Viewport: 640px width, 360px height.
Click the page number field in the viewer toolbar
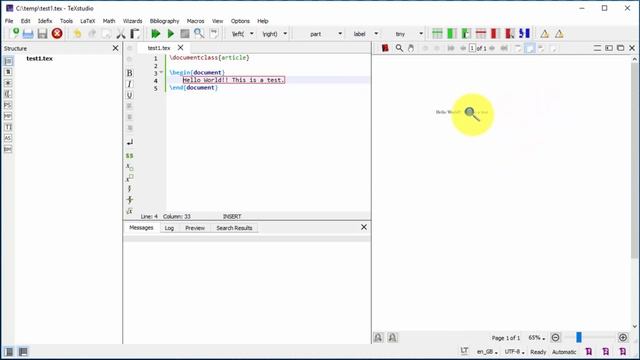pos(472,48)
